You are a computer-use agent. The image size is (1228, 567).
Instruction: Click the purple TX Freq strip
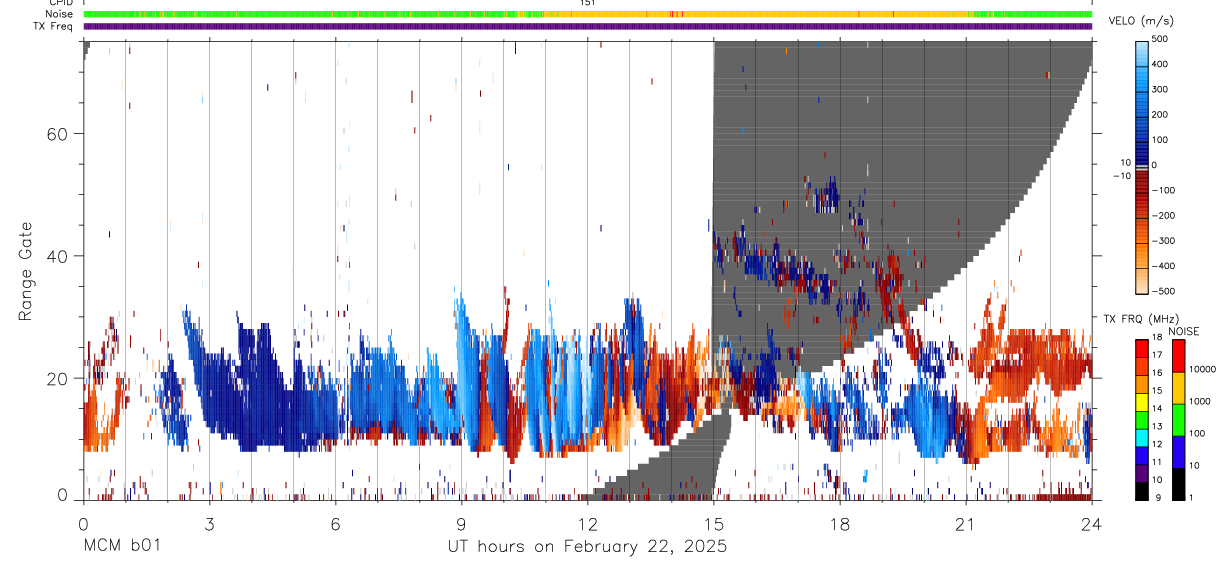(x=588, y=26)
